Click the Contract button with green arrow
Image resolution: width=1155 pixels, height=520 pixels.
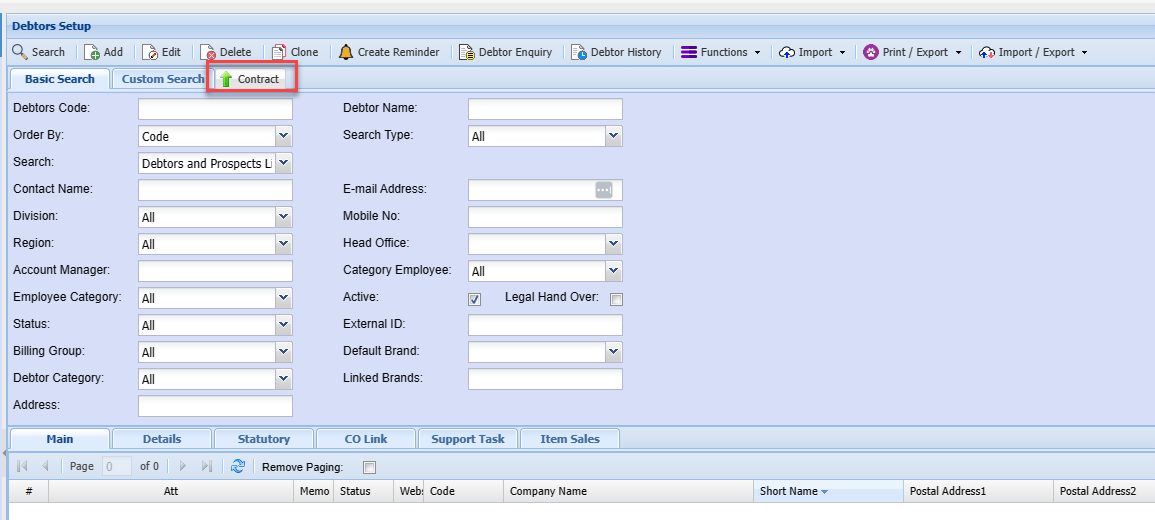[251, 79]
